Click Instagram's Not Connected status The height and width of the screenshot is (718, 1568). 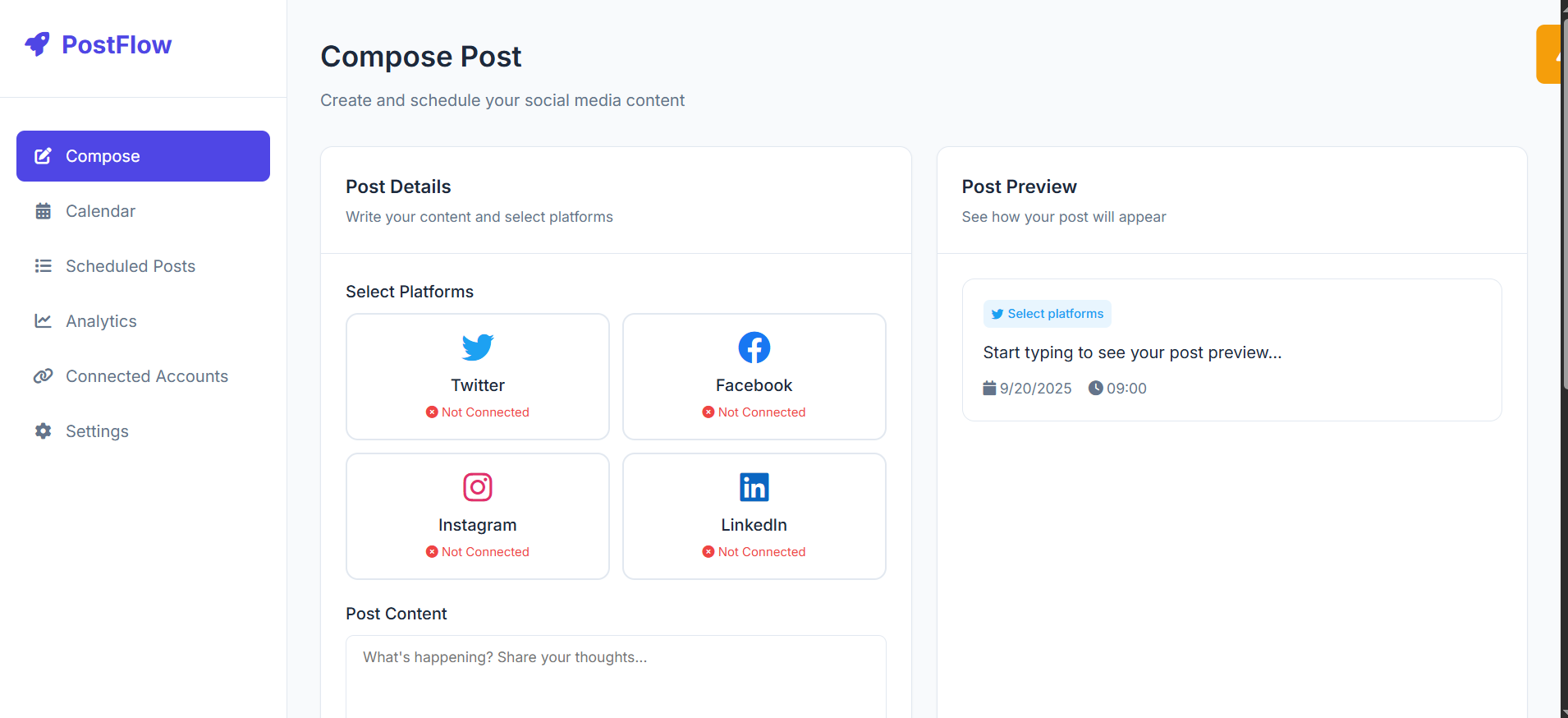click(478, 552)
